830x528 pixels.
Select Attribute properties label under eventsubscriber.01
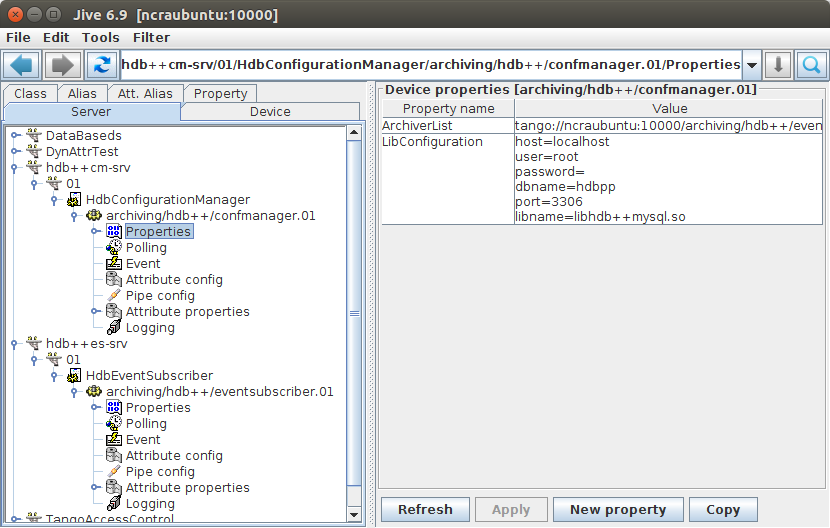[x=187, y=487]
